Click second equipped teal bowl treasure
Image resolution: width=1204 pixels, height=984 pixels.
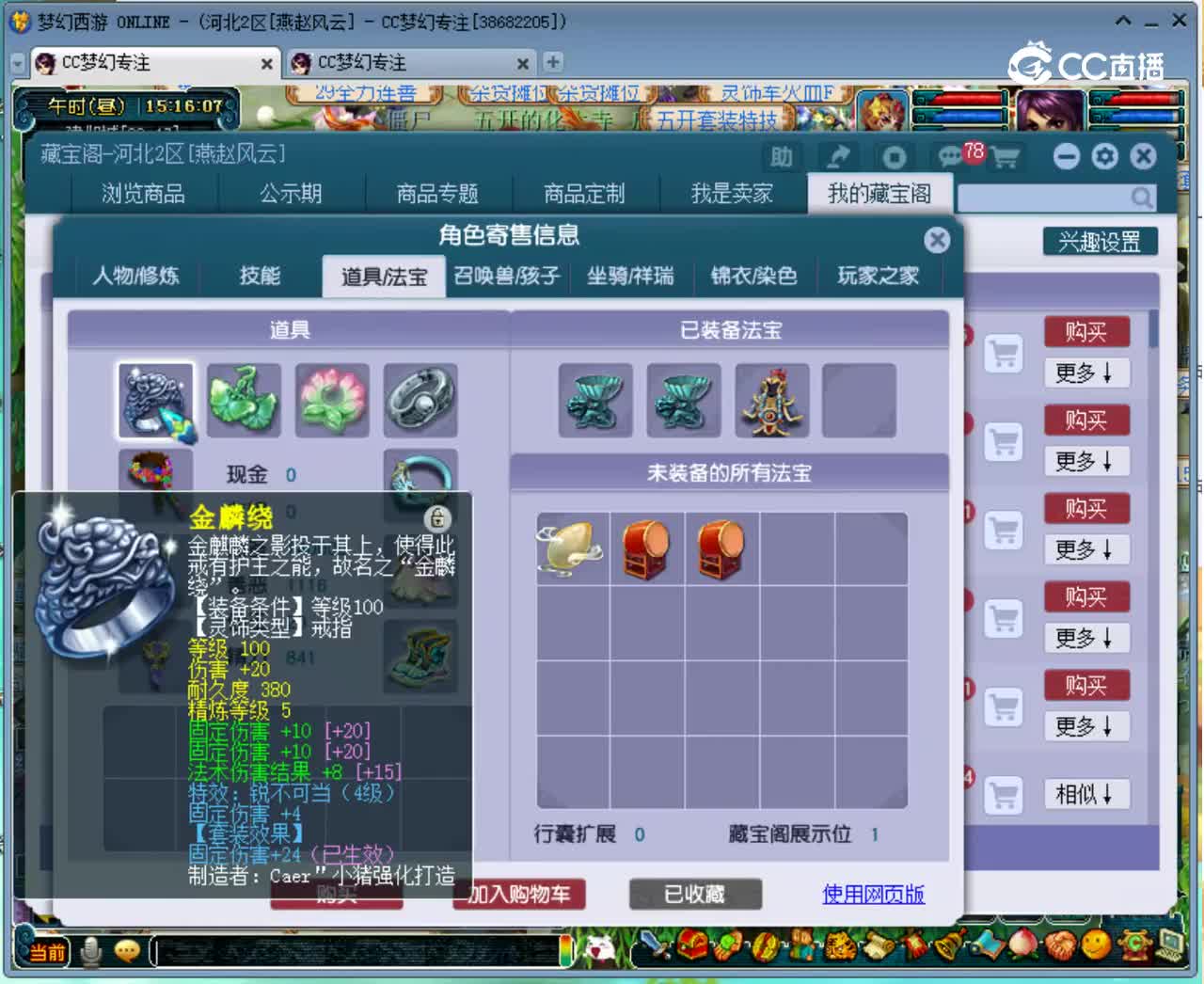[684, 402]
